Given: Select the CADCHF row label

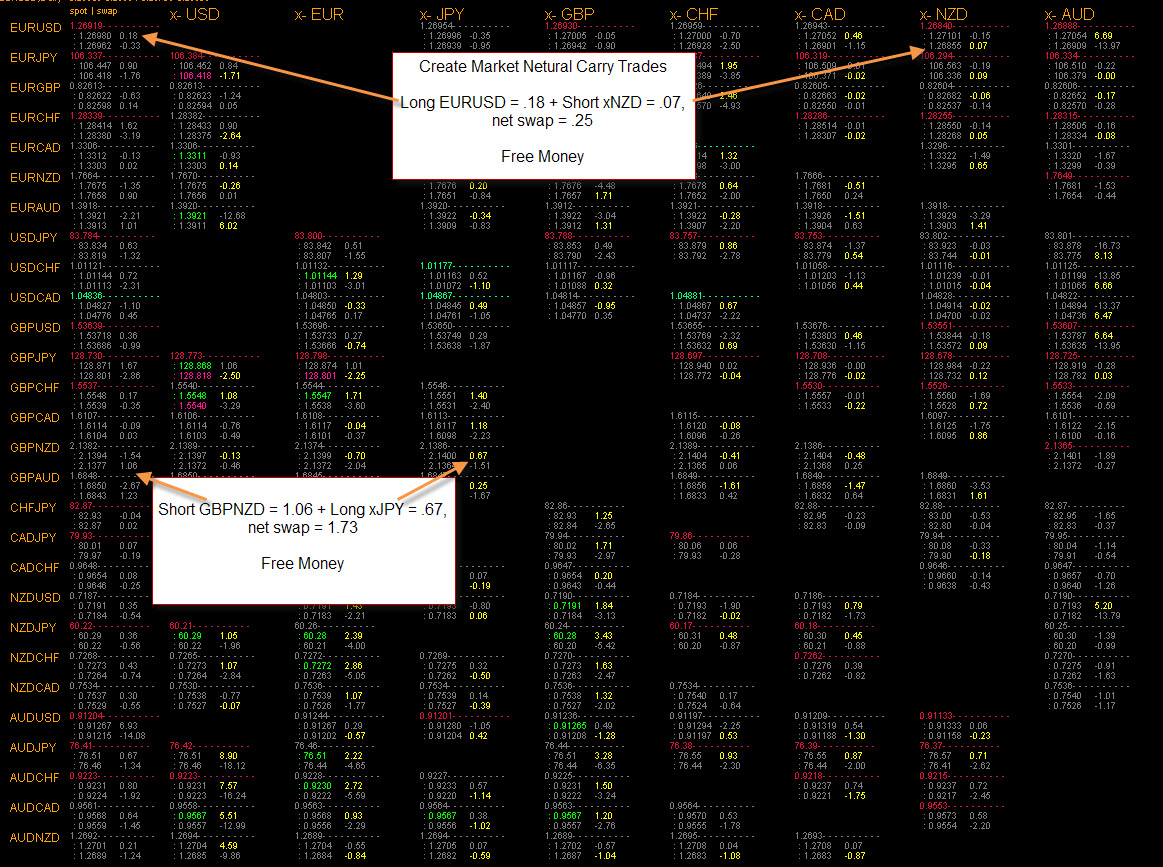Looking at the screenshot, I should pyautogui.click(x=34, y=567).
